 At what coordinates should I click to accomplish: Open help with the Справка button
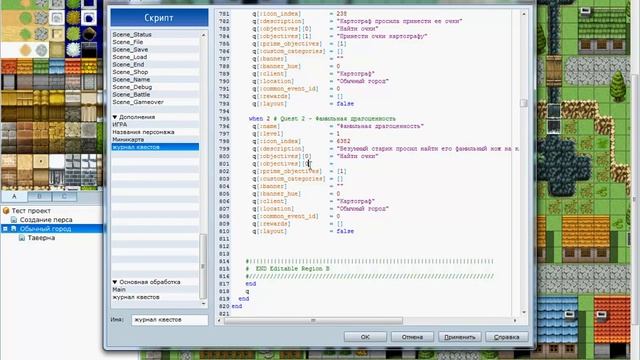pos(507,337)
